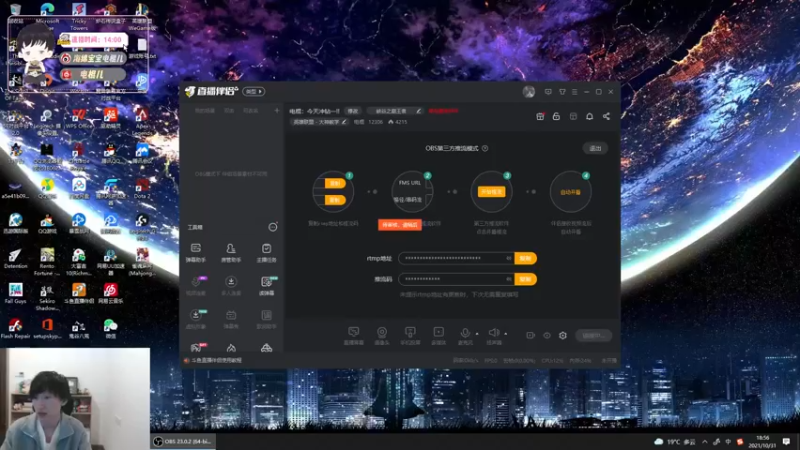The height and width of the screenshot is (450, 800).
Task: Expand the microphone options arrow
Action: [477, 334]
